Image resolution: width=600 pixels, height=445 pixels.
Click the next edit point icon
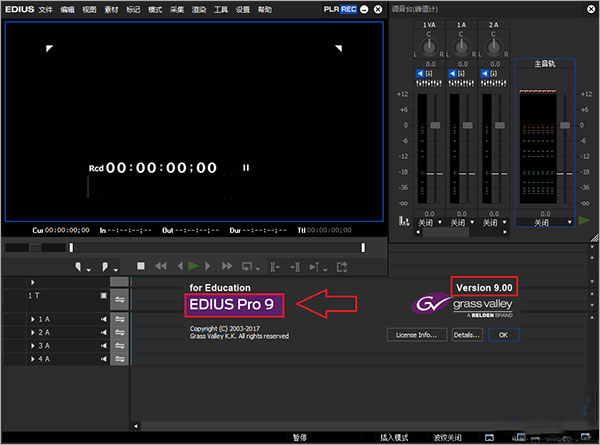(295, 267)
